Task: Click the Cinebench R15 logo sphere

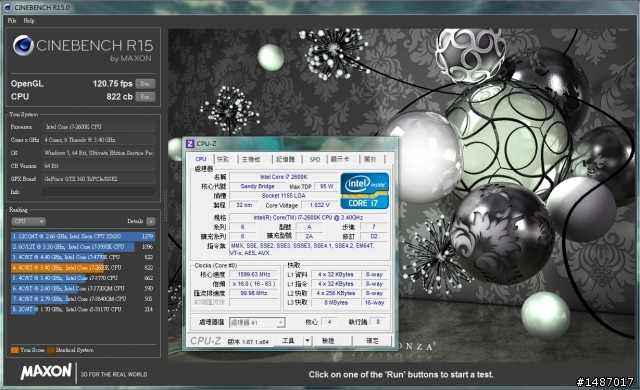Action: coord(23,45)
